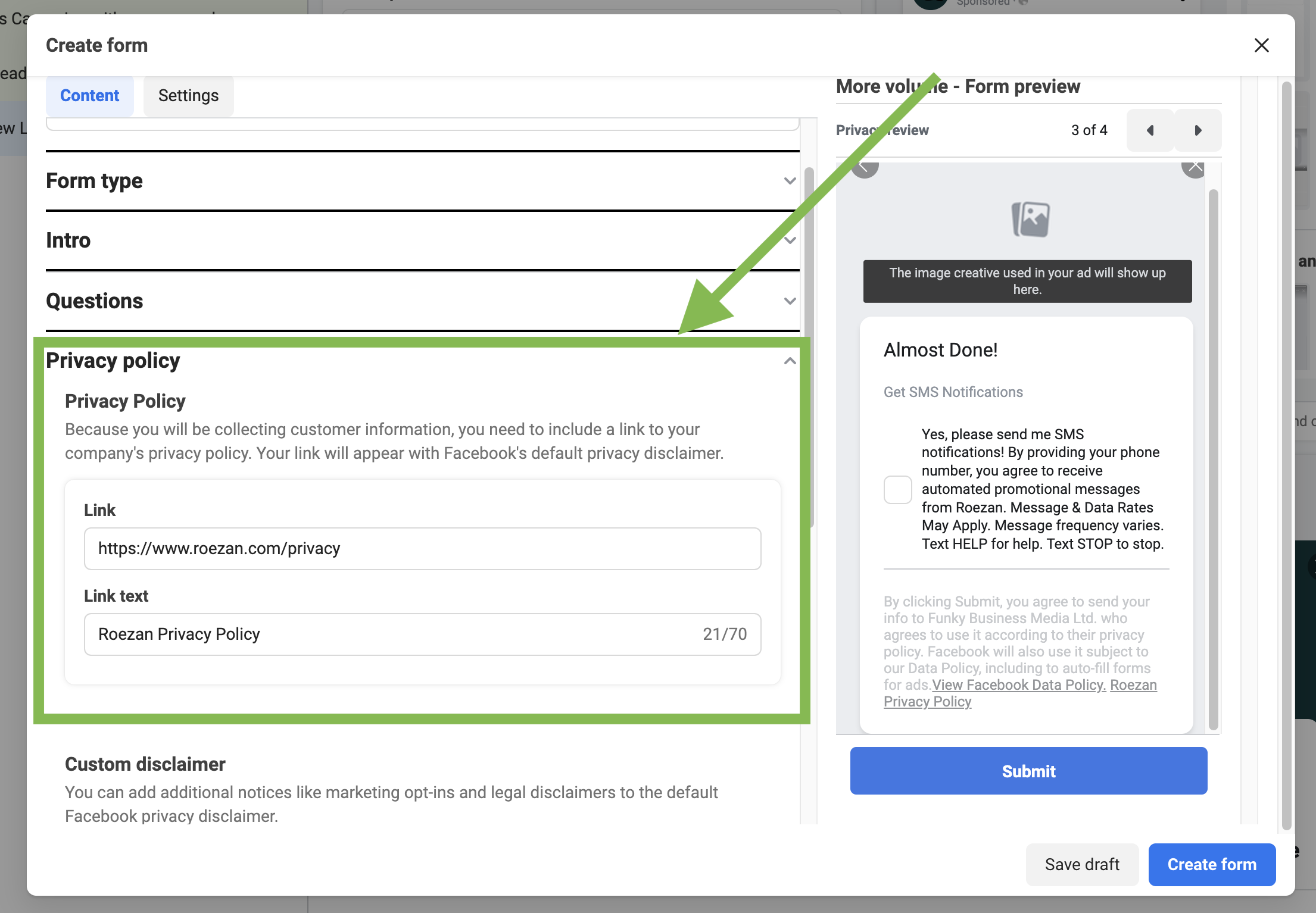
Task: Click the privacy policy Link URL field
Action: pos(422,549)
